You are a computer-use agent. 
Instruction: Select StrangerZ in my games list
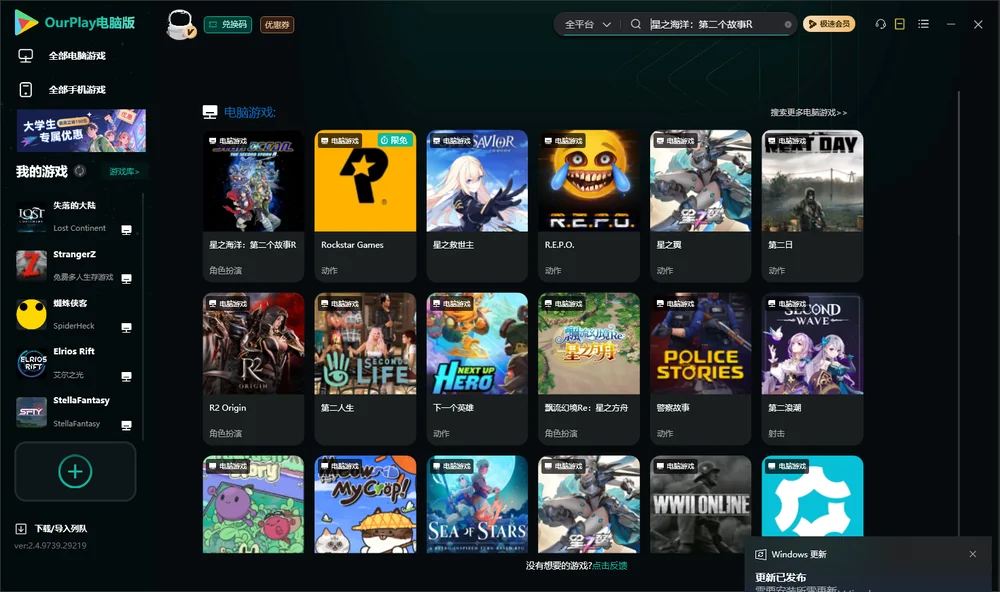click(75, 265)
